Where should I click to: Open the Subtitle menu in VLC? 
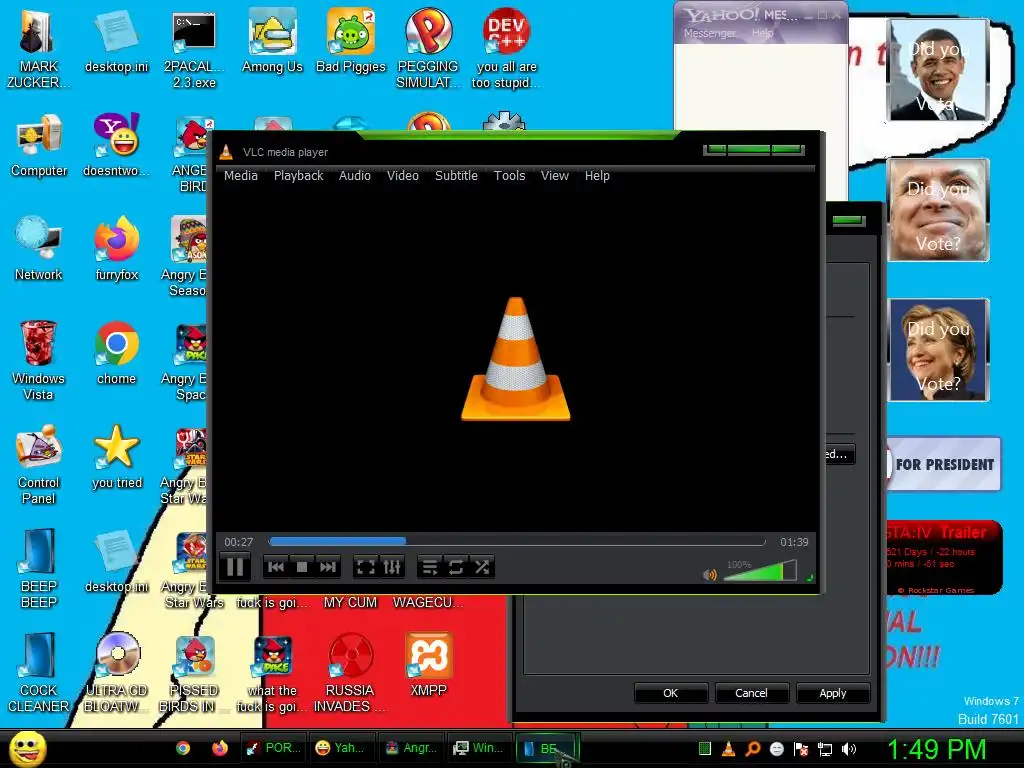[456, 176]
